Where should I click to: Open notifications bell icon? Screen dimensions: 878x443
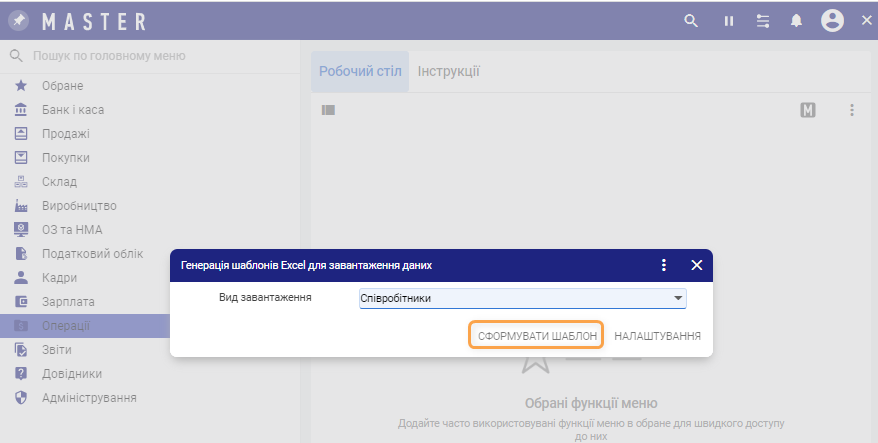point(797,21)
